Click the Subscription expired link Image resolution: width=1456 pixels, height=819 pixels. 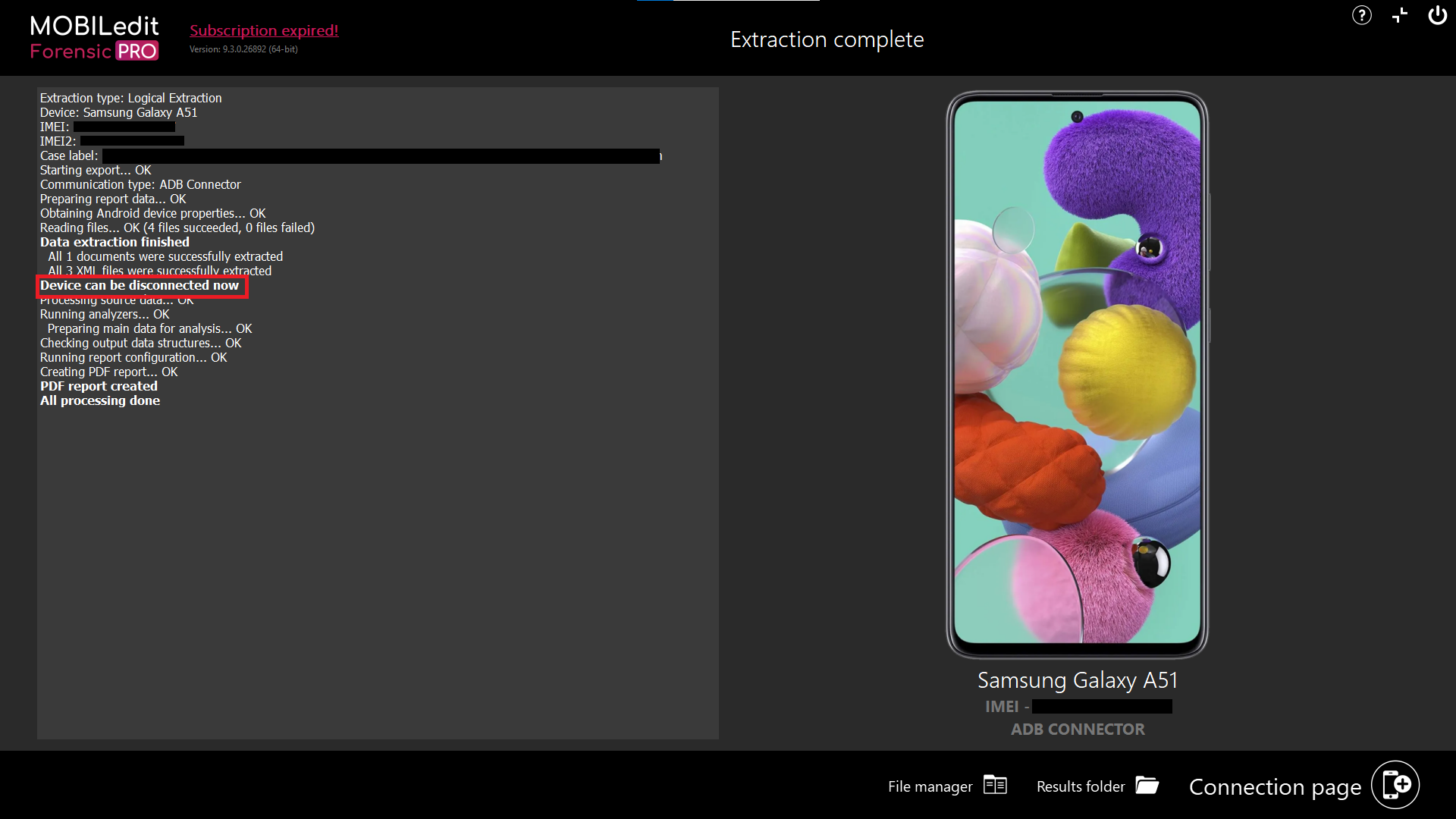[264, 30]
